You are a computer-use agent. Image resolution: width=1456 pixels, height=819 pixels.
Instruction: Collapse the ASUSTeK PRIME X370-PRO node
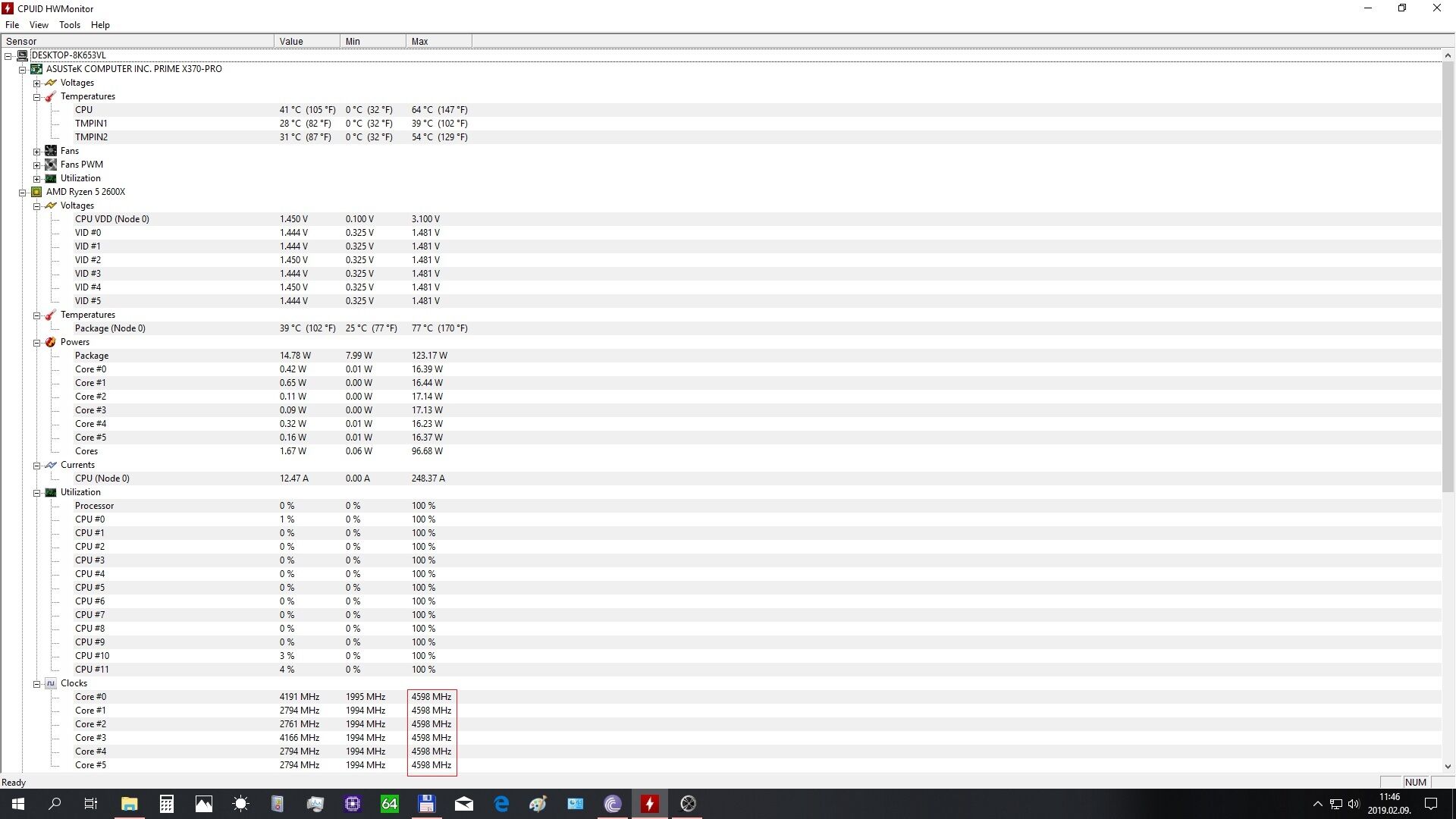pyautogui.click(x=23, y=69)
